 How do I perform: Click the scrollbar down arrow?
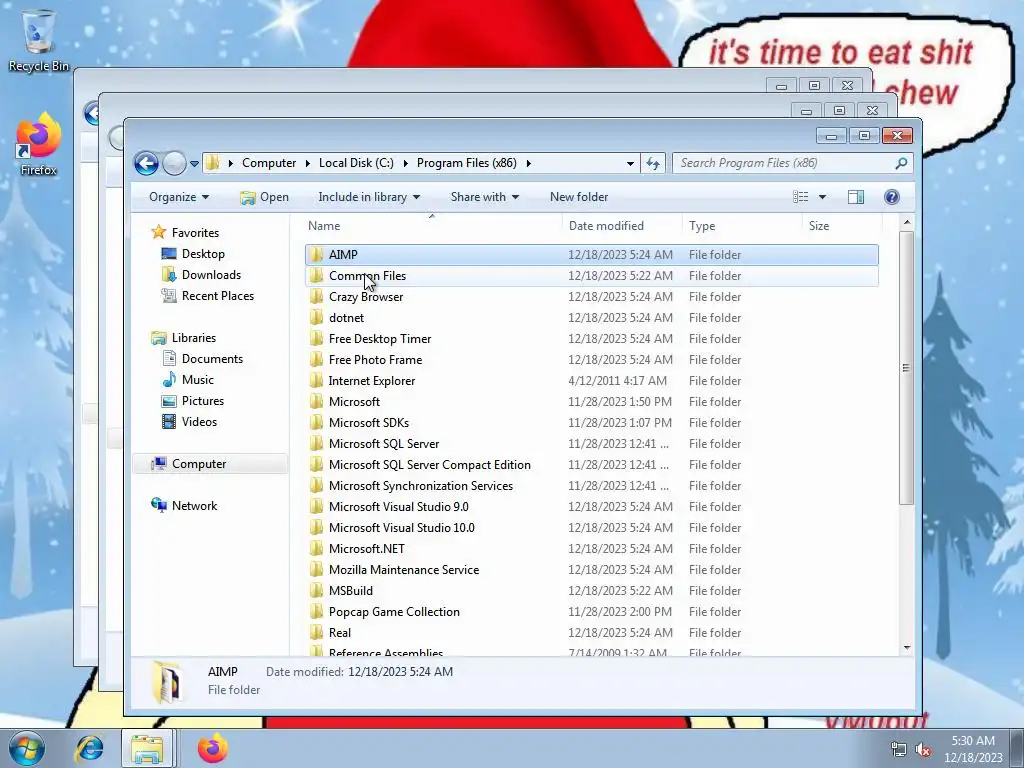click(906, 647)
